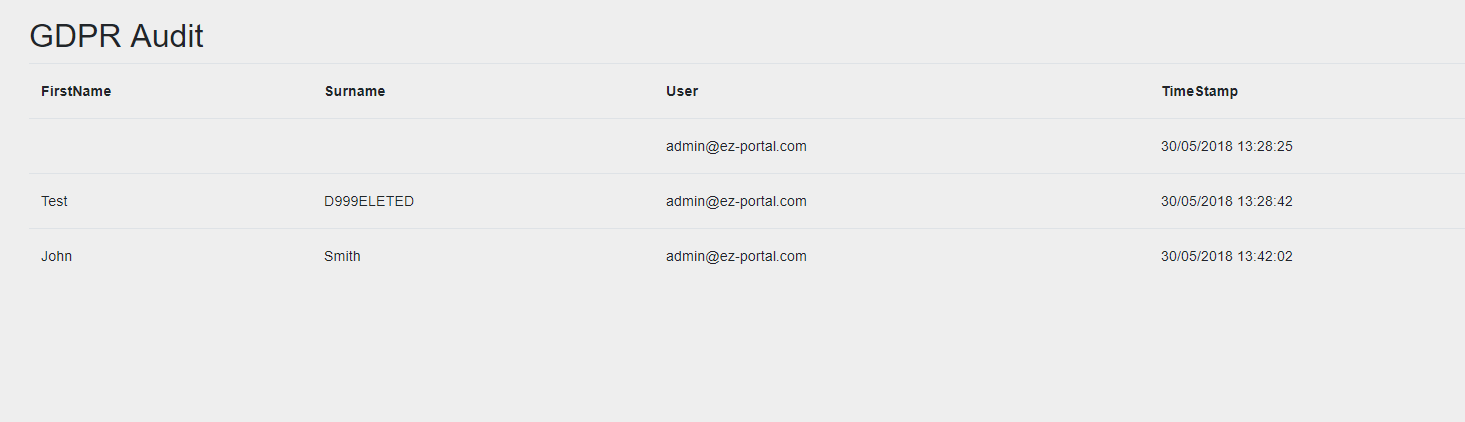
Task: Click the first name Test
Action: point(54,201)
